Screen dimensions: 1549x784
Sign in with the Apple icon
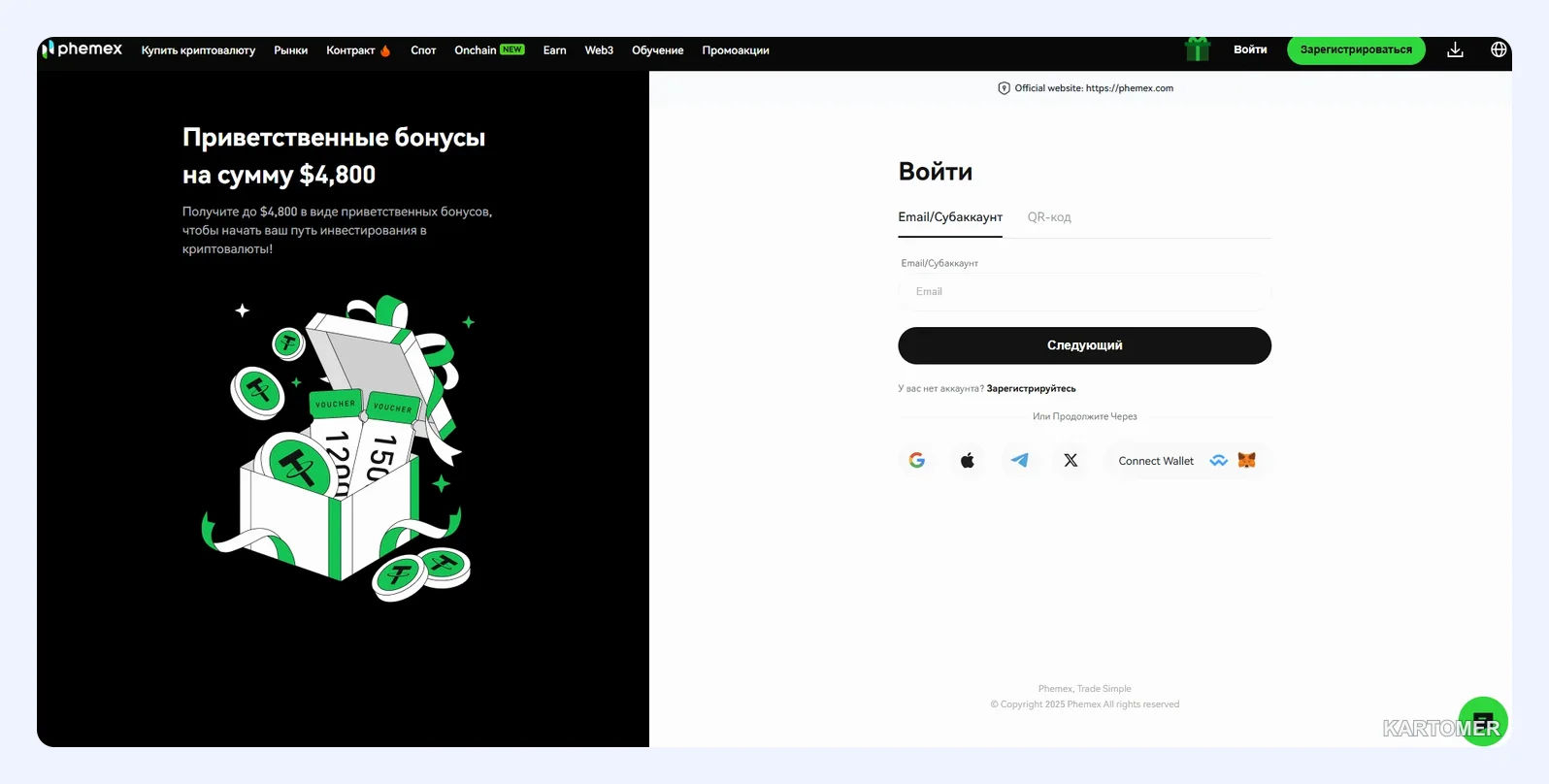point(968,461)
